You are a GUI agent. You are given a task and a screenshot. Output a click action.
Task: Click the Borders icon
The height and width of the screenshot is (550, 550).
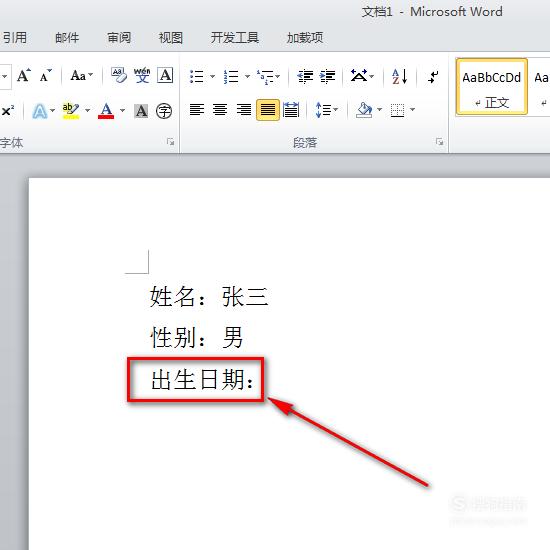click(x=397, y=110)
